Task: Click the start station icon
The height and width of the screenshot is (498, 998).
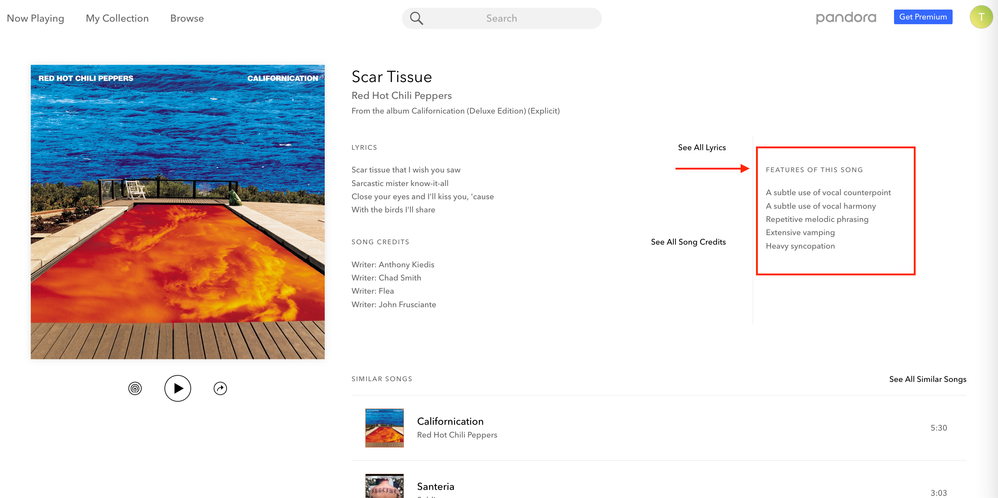Action: [135, 388]
